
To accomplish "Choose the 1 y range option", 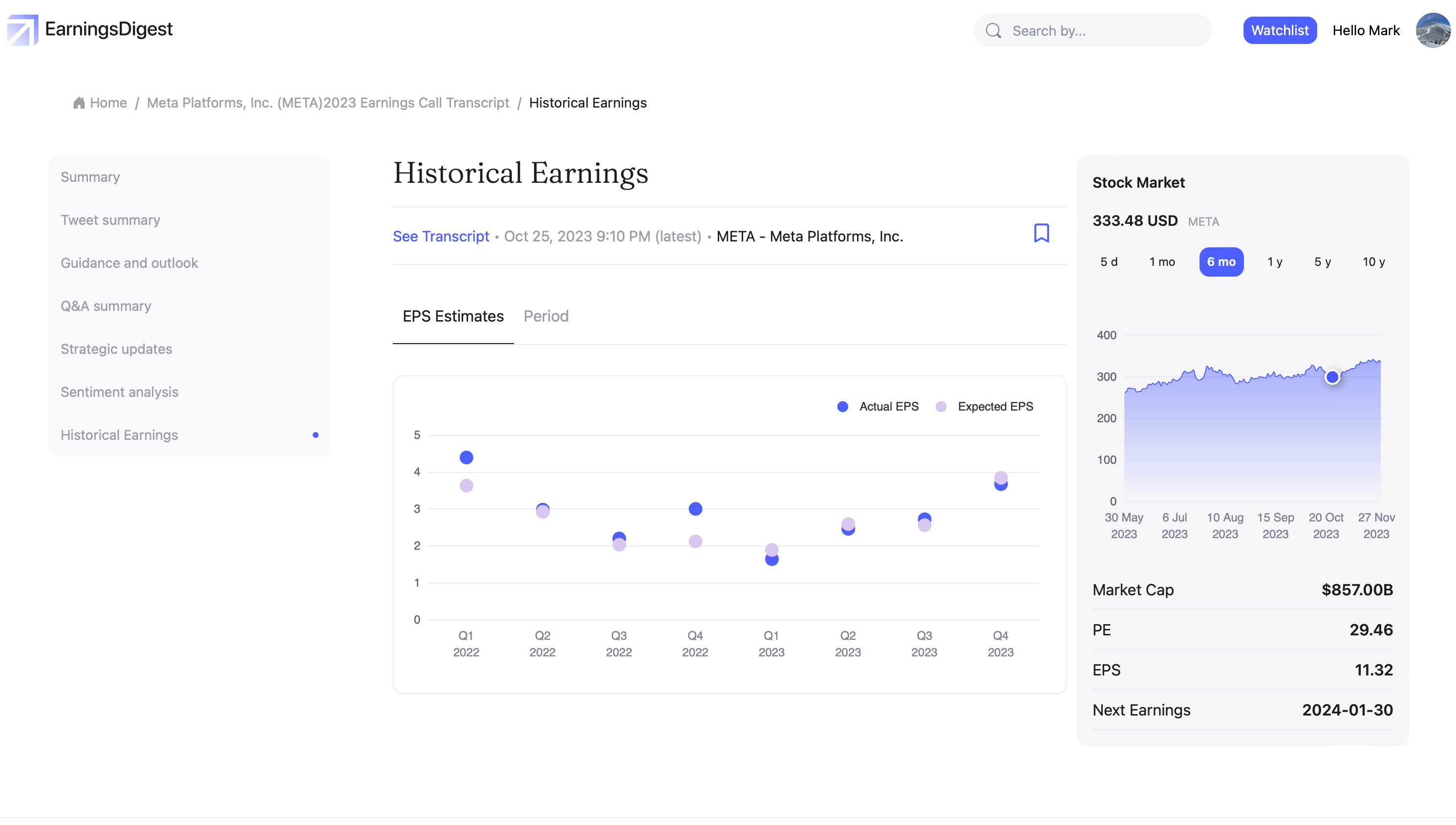I will point(1274,262).
